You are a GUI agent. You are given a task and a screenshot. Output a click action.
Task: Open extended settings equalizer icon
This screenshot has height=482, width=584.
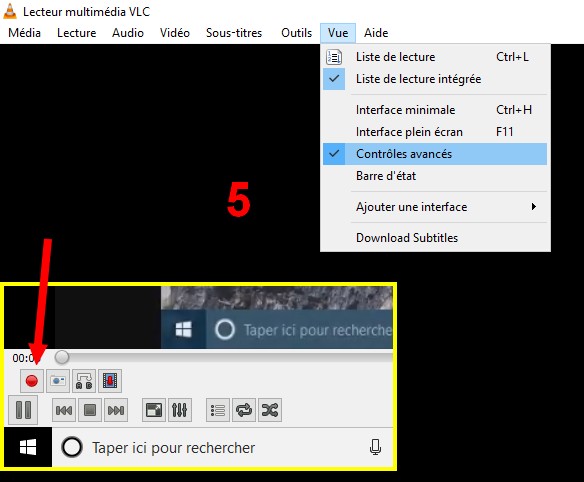tap(180, 410)
